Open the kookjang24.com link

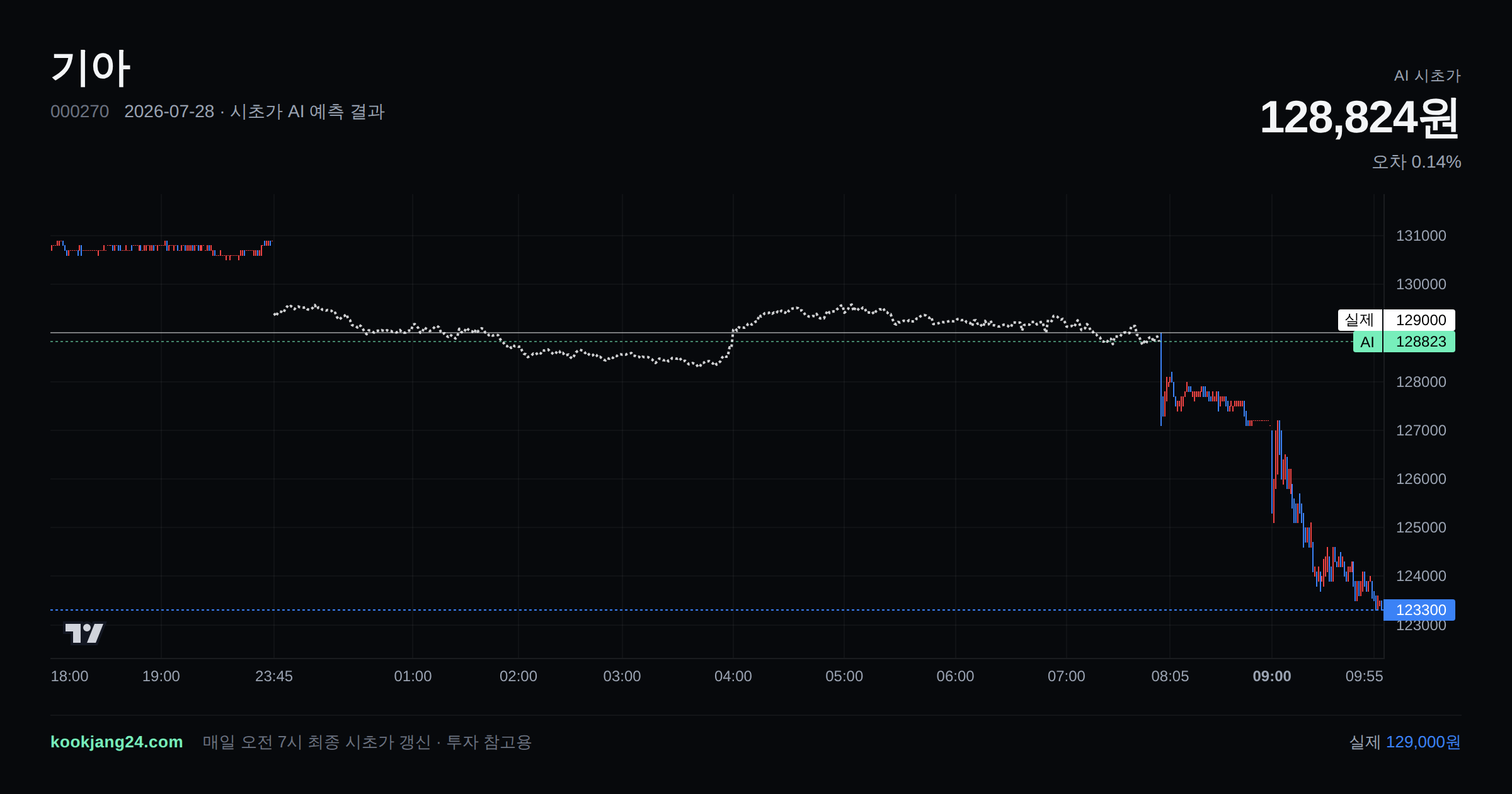[117, 742]
